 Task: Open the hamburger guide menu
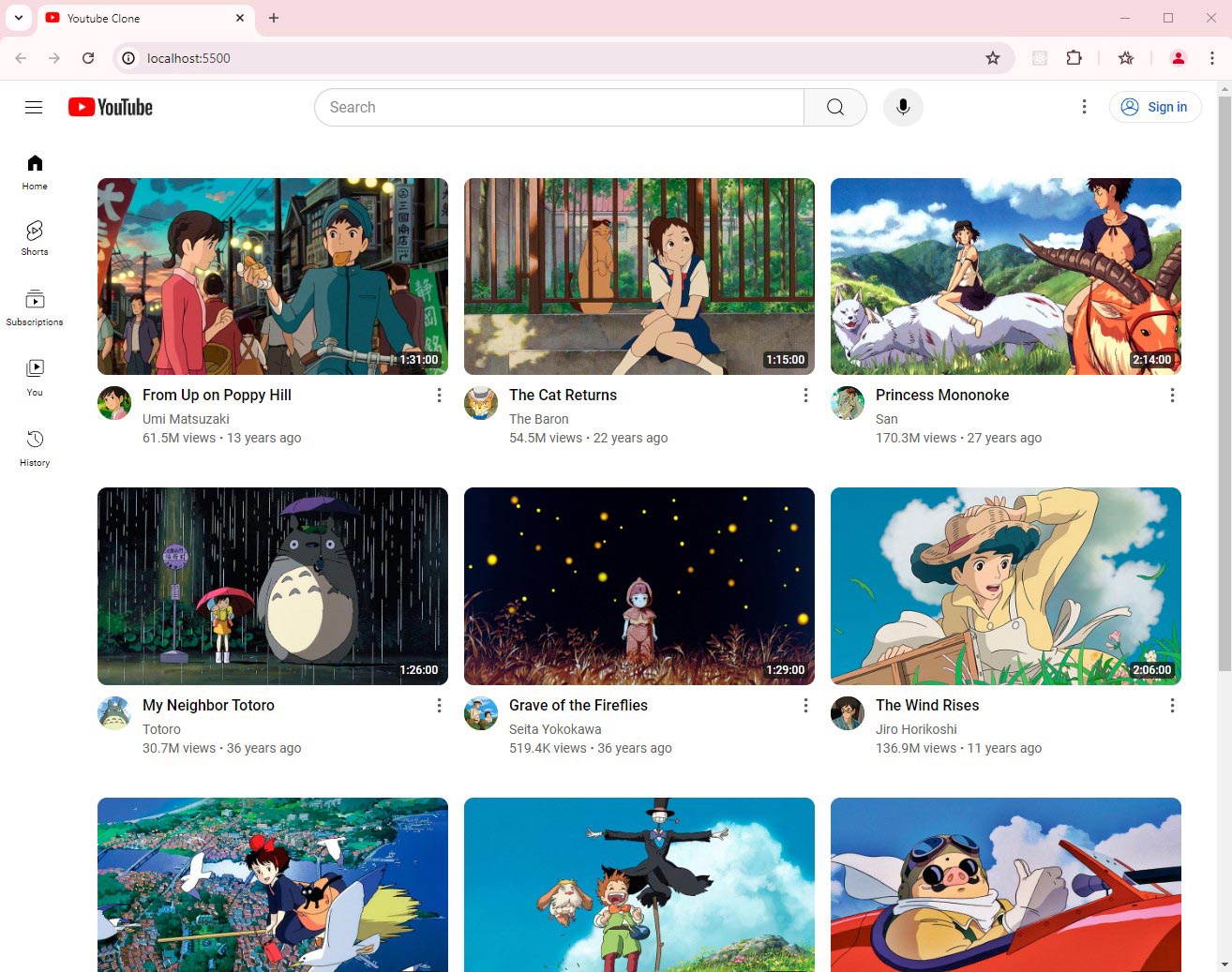click(x=34, y=107)
